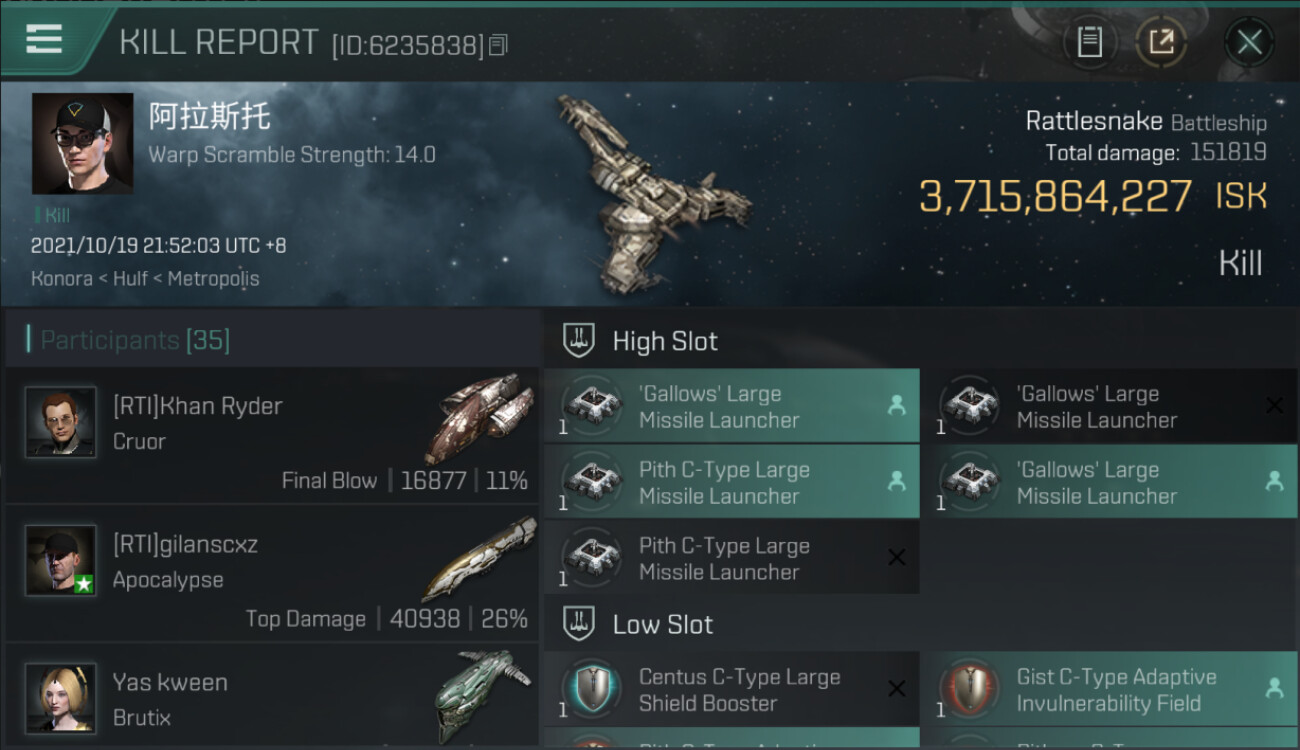Close the kill report window
1300x750 pixels.
tap(1249, 42)
